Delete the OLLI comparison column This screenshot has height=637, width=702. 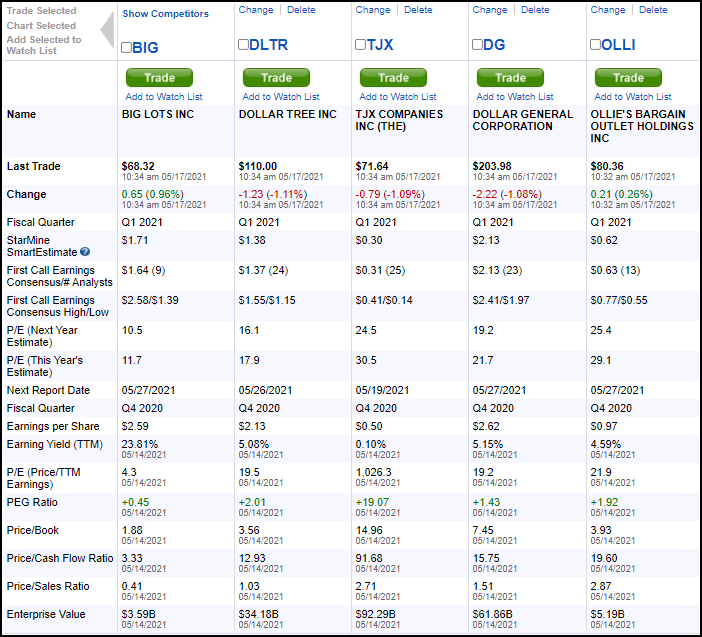[x=653, y=10]
